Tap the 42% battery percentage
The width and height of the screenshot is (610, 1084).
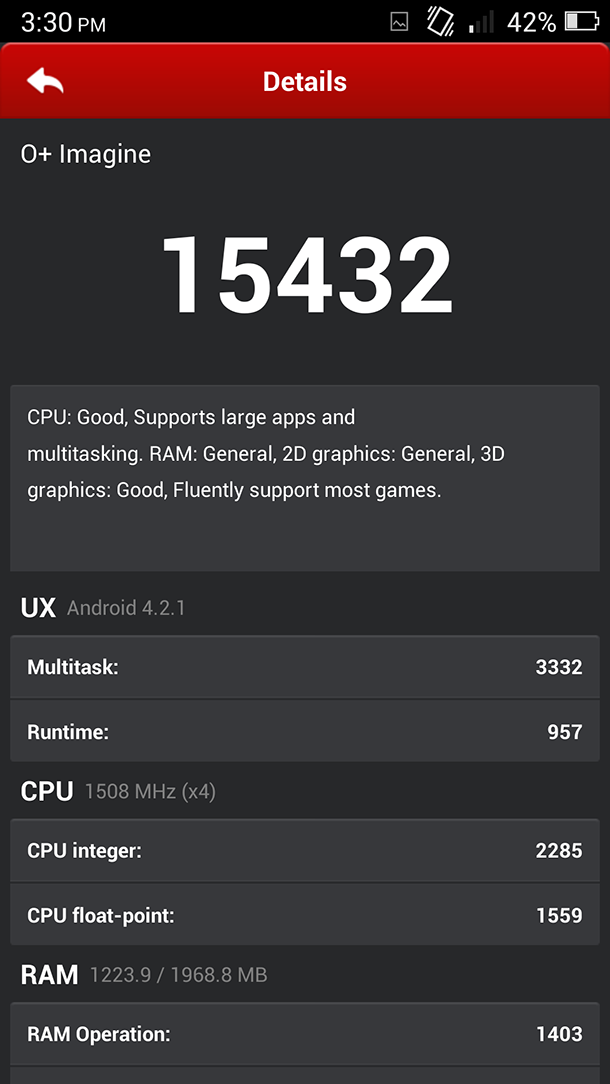531,22
